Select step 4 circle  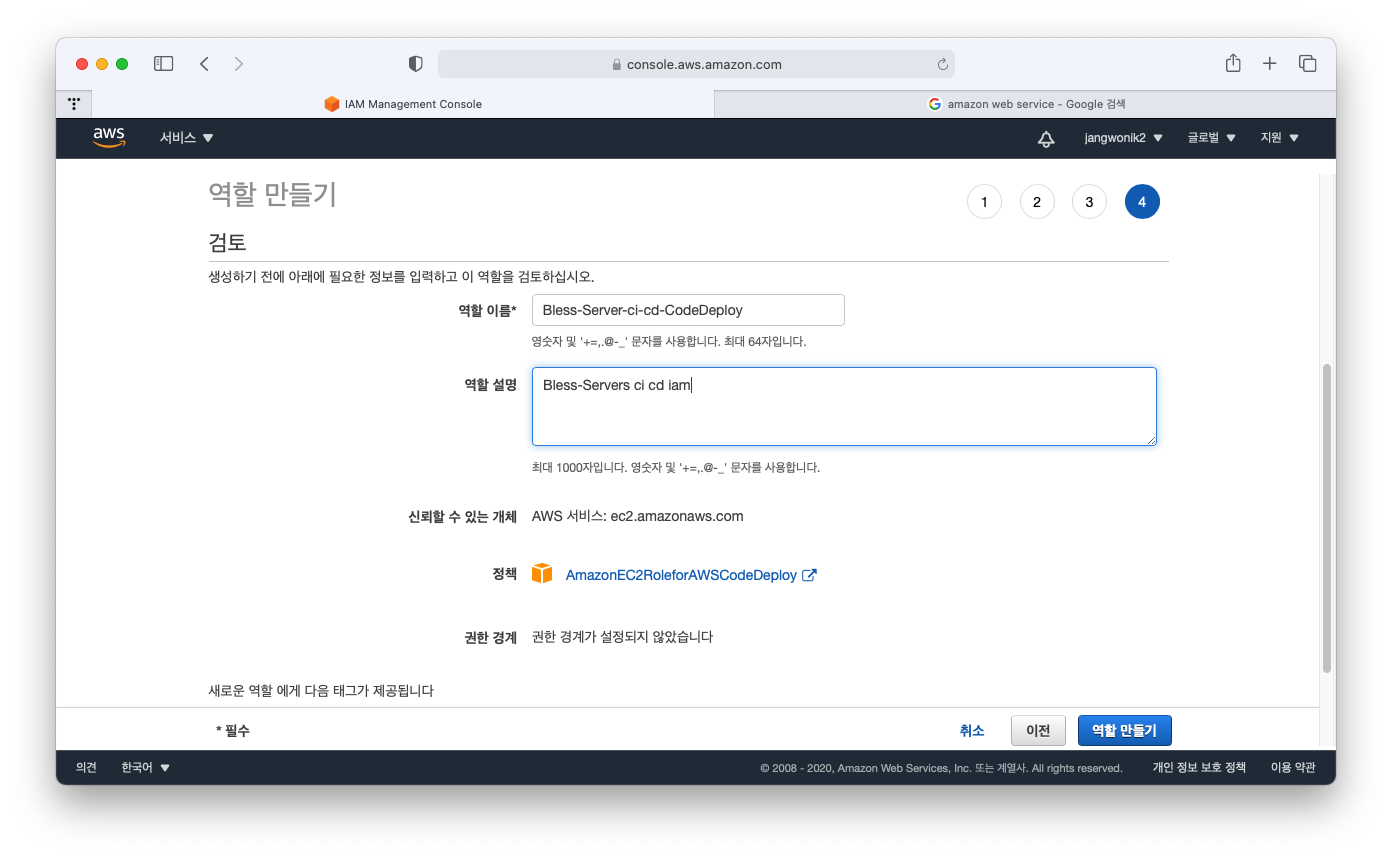tap(1142, 202)
